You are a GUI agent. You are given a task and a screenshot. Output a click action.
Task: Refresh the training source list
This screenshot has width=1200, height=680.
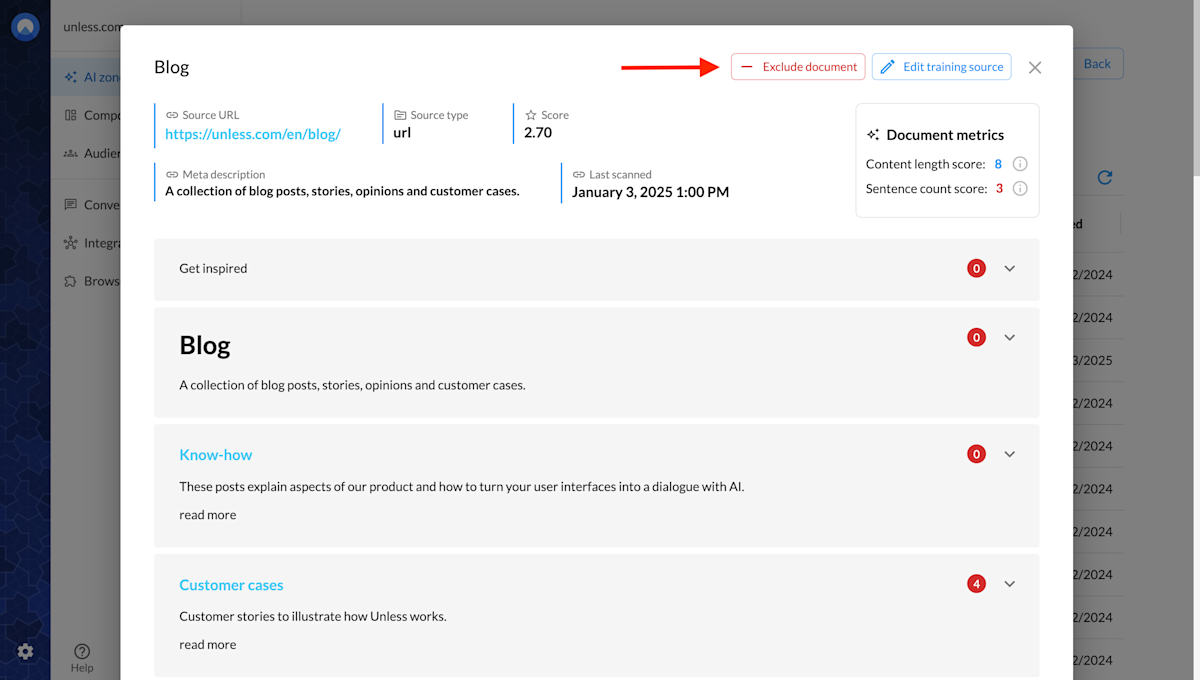point(1104,177)
